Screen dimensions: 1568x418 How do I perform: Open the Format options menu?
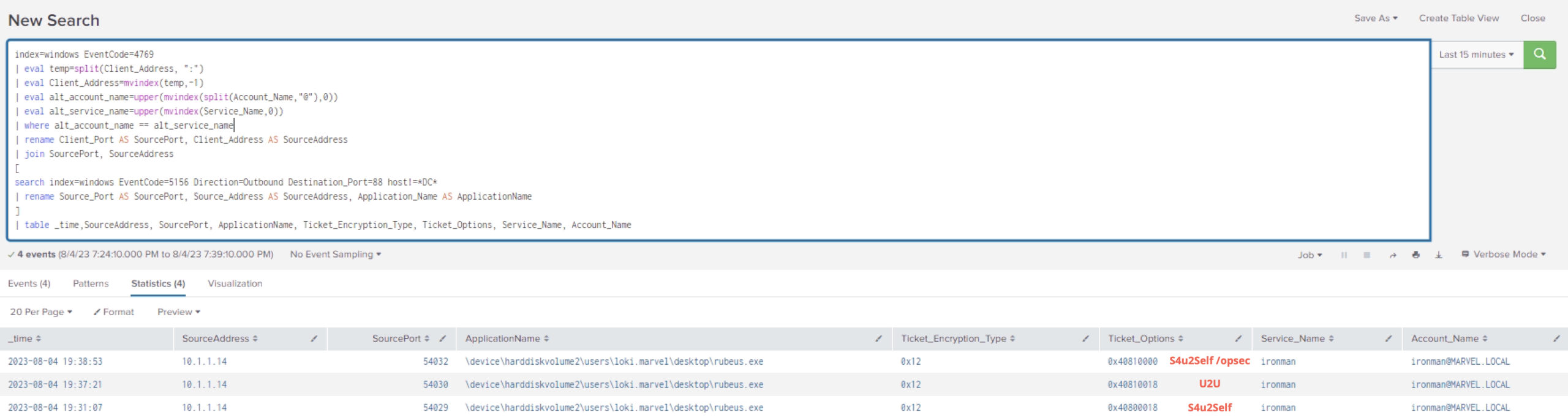tap(113, 312)
